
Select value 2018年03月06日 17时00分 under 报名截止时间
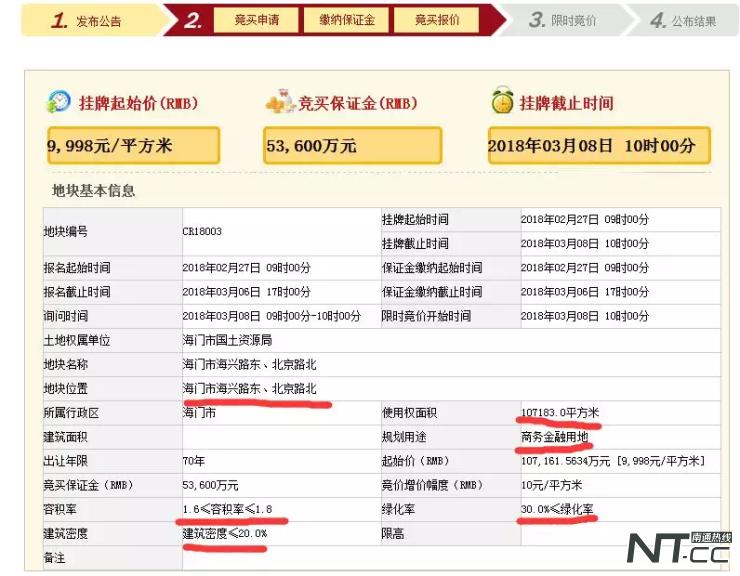[x=246, y=292]
